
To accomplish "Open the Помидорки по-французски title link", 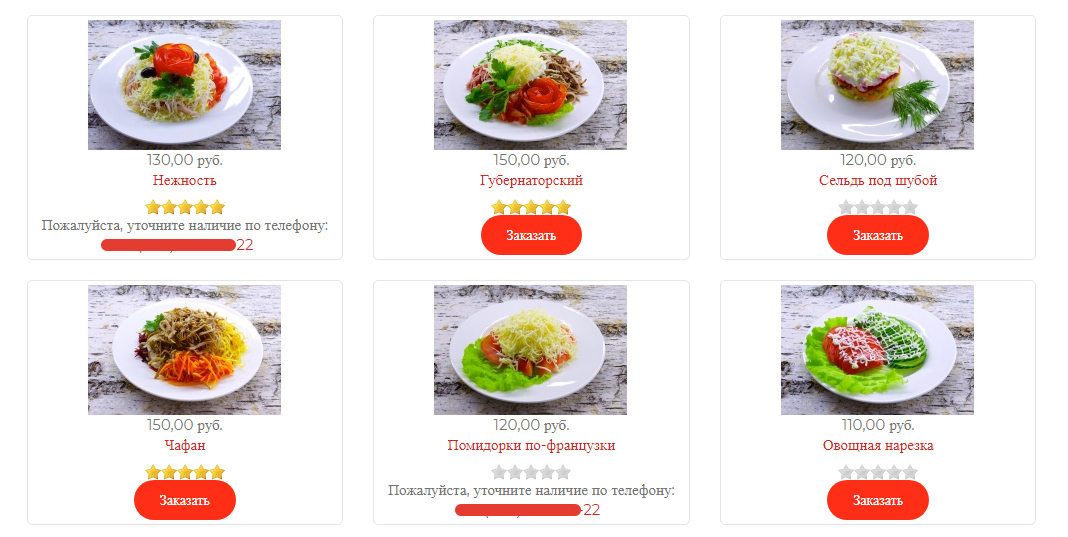I will [x=531, y=446].
